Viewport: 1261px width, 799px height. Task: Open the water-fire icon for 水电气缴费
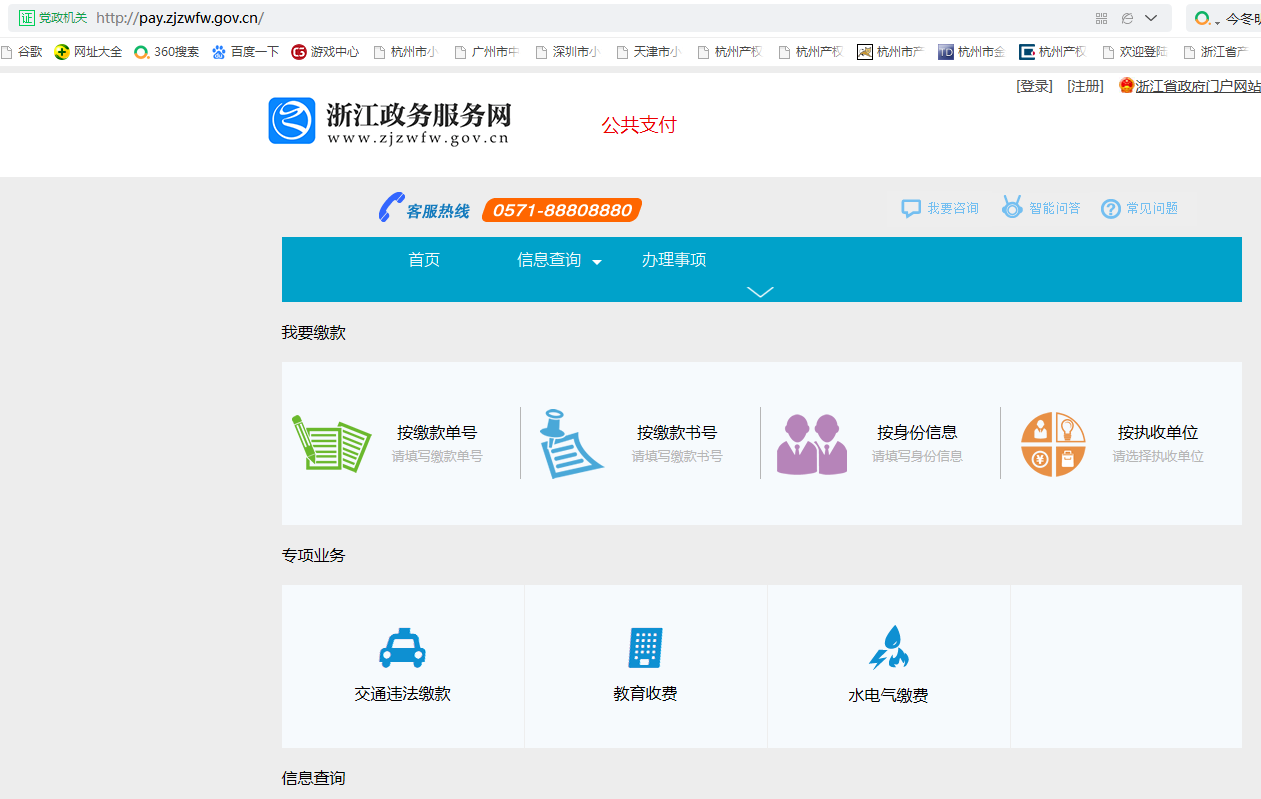pyautogui.click(x=888, y=647)
